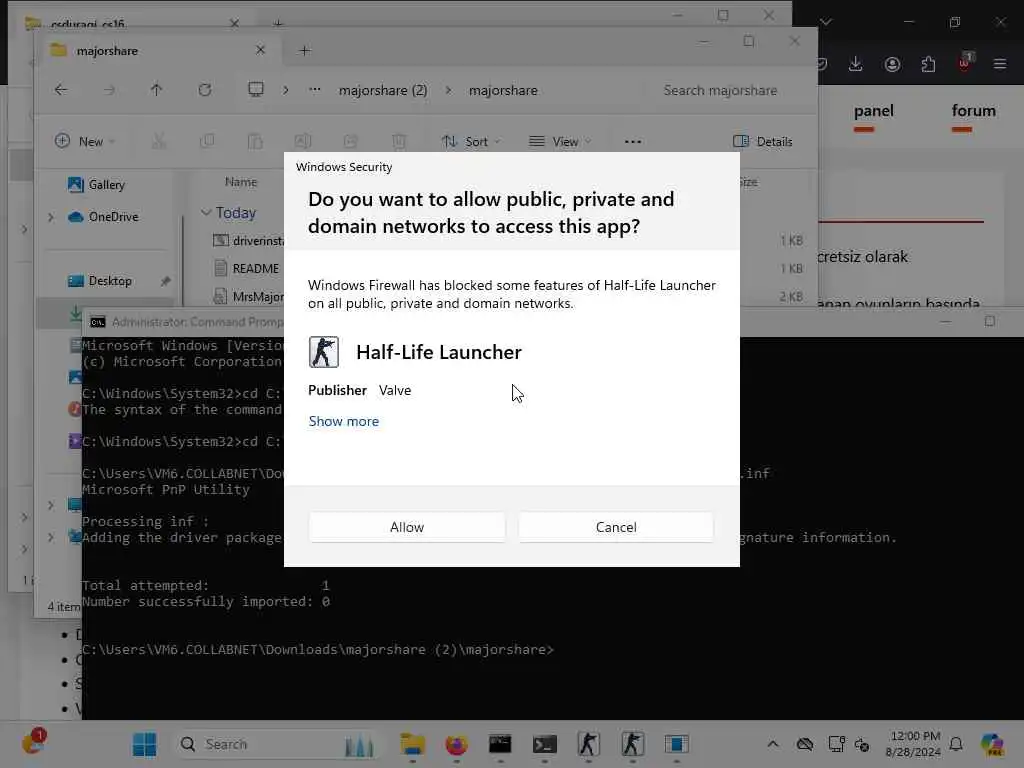Click the Half-Life Launcher app icon in dialog

point(324,352)
